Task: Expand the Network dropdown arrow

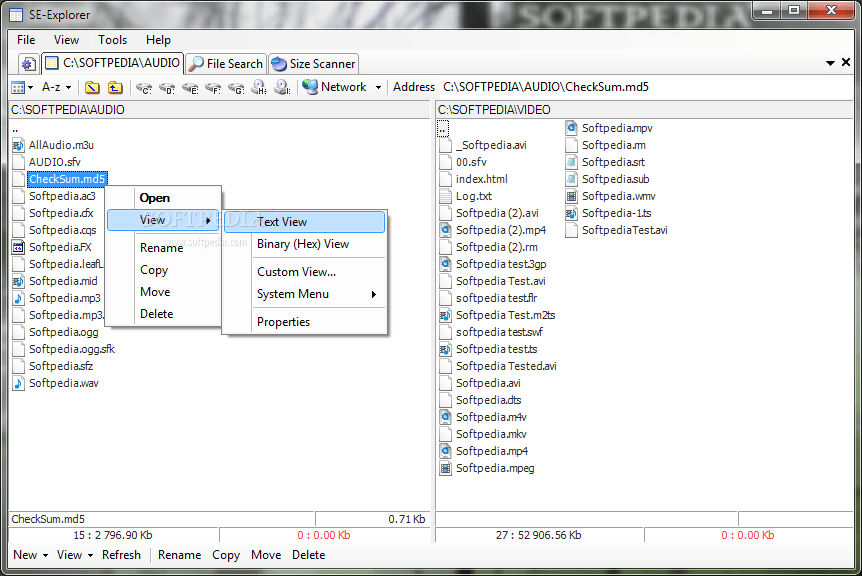Action: [x=378, y=87]
